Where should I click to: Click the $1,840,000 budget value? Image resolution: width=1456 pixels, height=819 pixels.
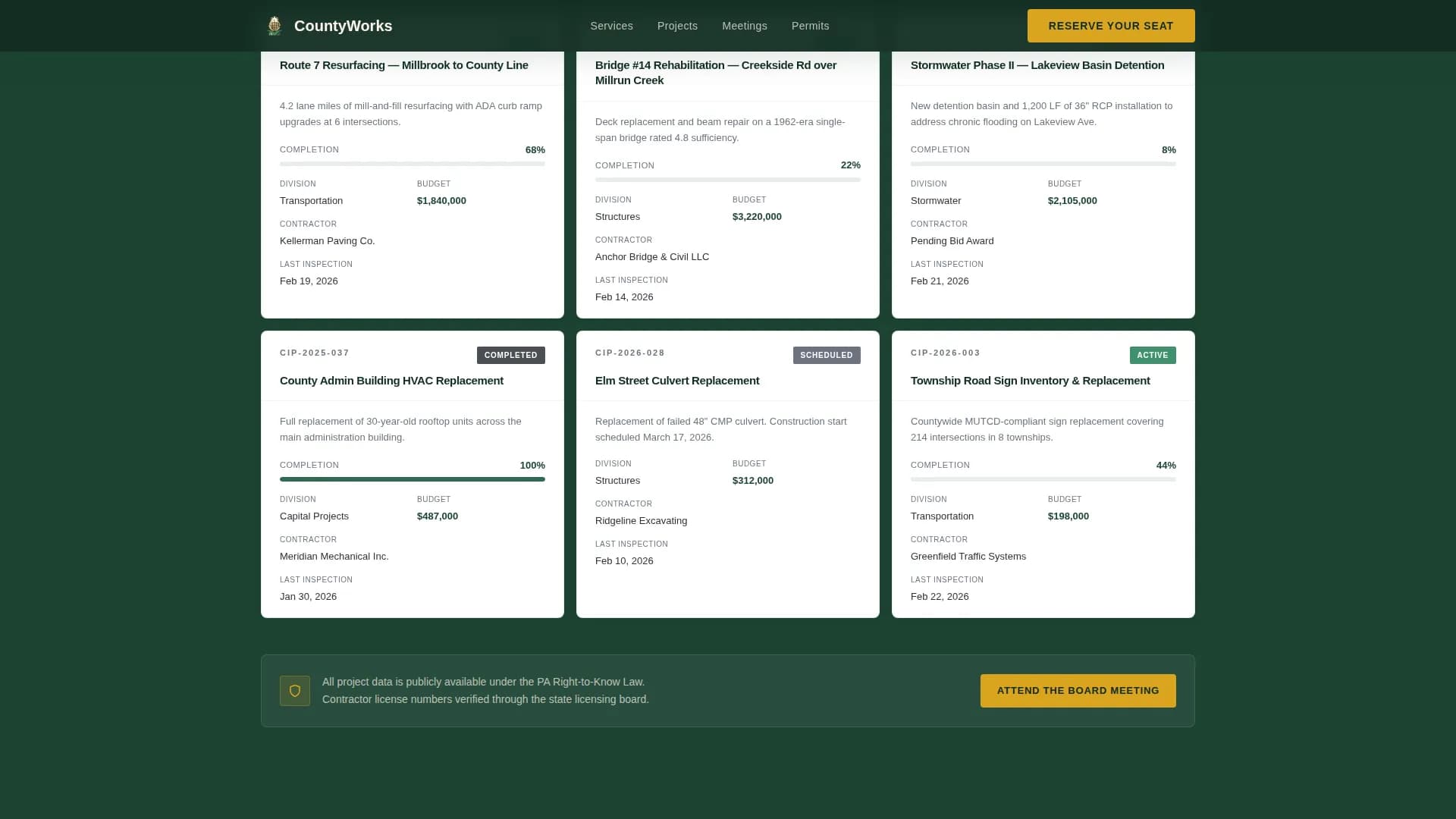(x=441, y=201)
